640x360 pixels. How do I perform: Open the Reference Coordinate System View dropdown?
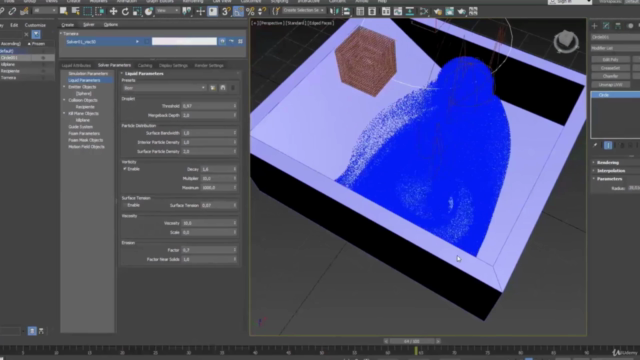[x=168, y=11]
